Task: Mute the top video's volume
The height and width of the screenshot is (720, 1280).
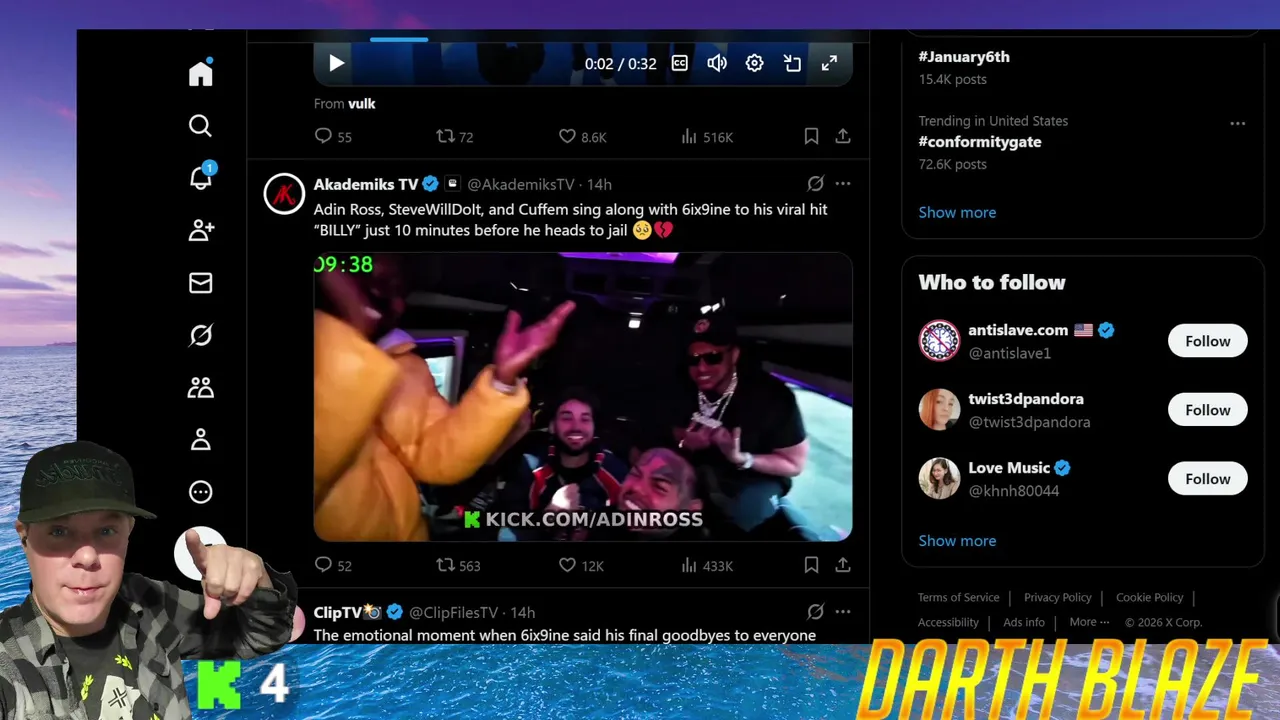Action: 717,63
